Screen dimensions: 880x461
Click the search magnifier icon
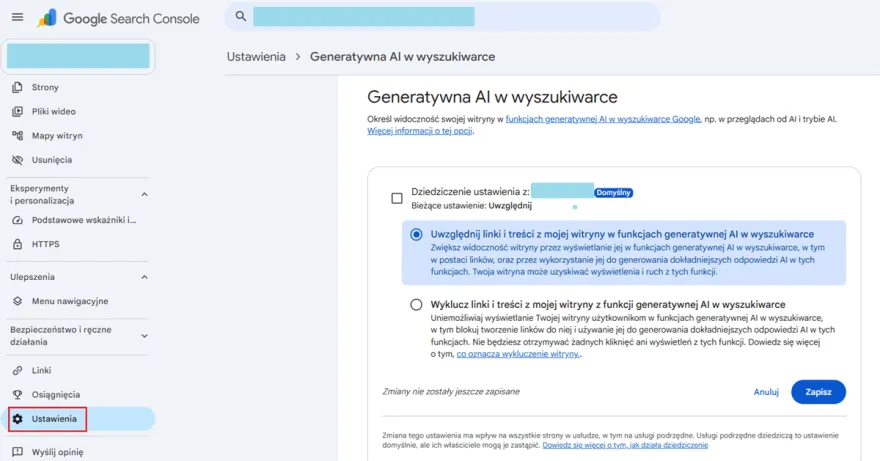click(241, 17)
